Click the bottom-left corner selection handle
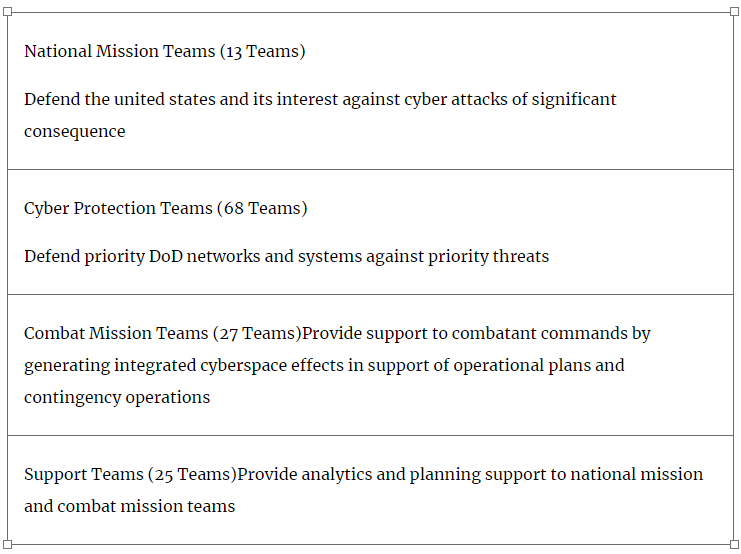Image resolution: width=741 pixels, height=554 pixels. click(x=7, y=544)
